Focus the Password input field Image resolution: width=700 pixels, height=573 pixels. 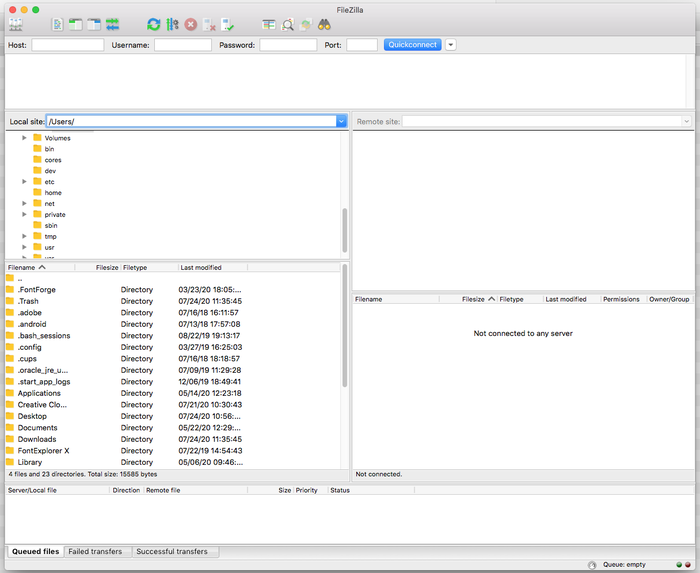click(288, 45)
